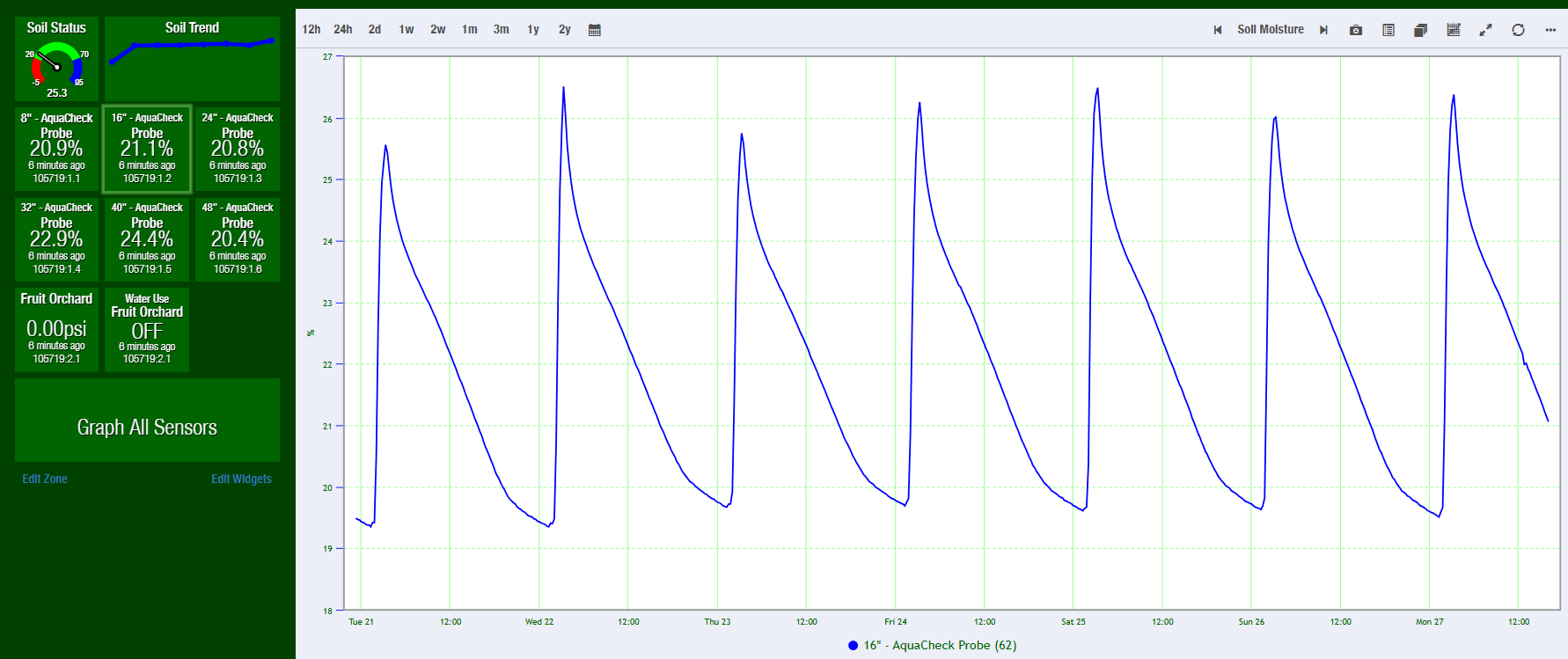Select the 1m time range
This screenshot has height=659, width=1568.
pos(470,29)
